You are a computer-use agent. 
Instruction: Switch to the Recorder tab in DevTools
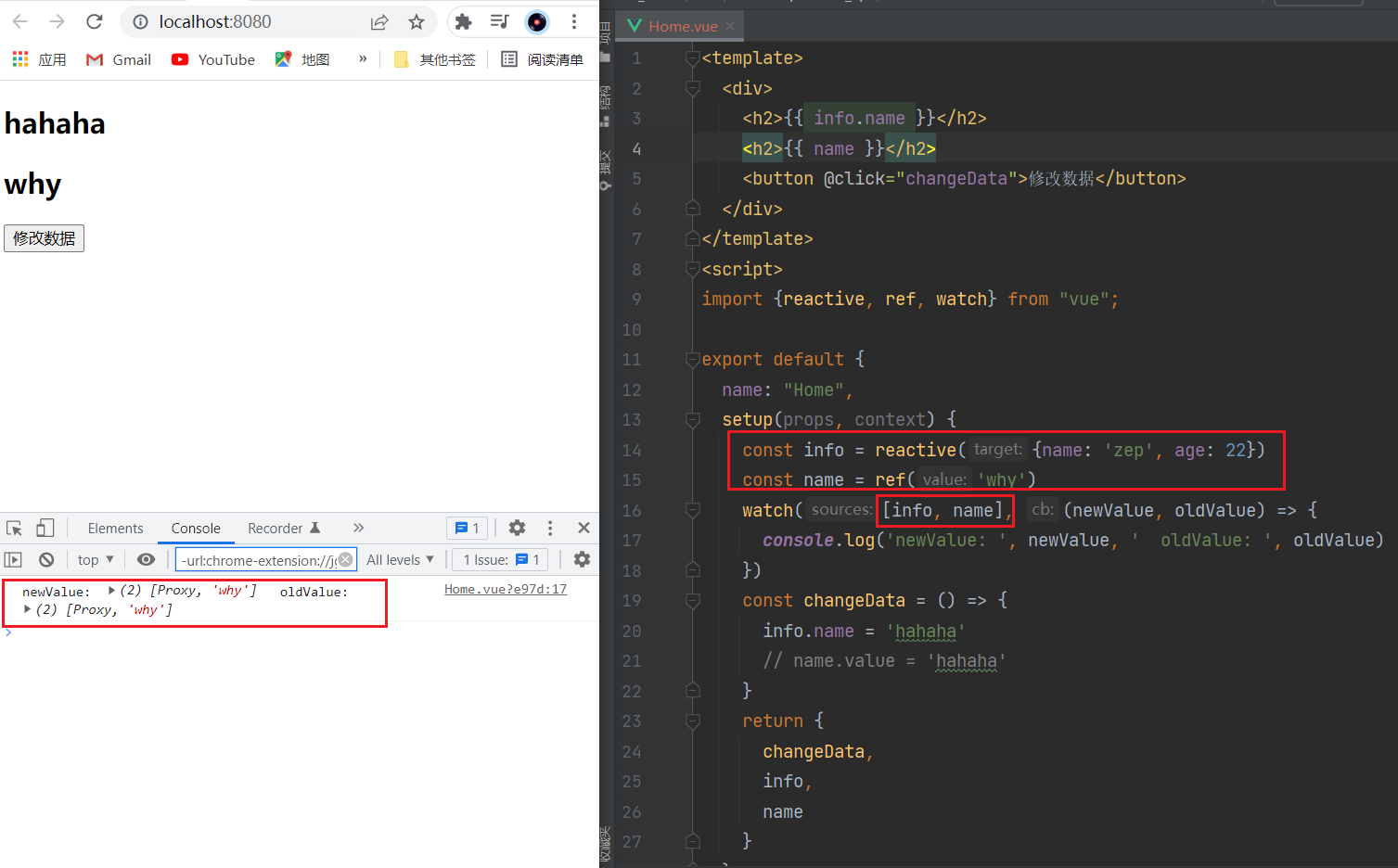(x=283, y=528)
